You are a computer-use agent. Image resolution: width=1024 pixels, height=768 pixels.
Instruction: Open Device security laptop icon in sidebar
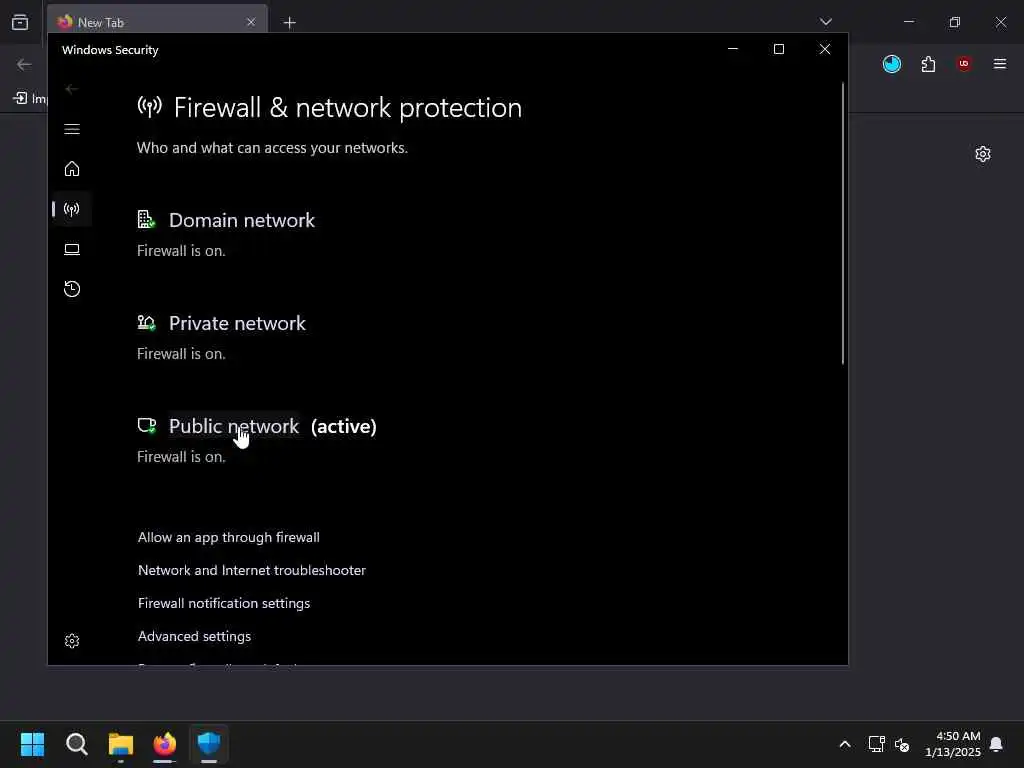[x=72, y=249]
